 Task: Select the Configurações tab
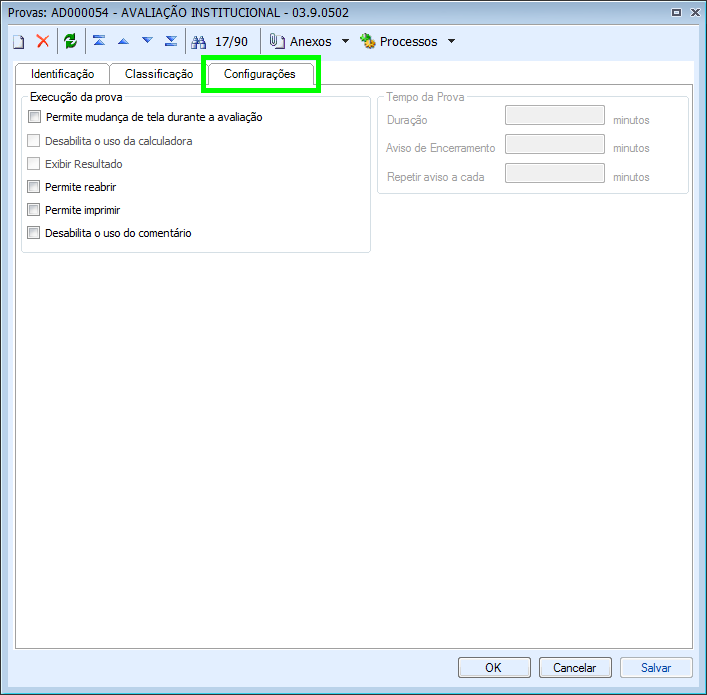click(x=260, y=74)
